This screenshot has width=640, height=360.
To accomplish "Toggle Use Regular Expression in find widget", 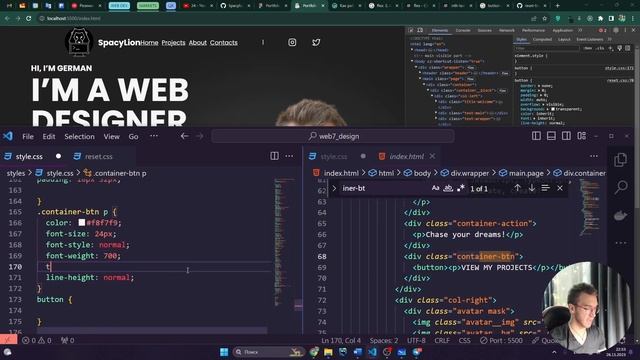I will 461,188.
